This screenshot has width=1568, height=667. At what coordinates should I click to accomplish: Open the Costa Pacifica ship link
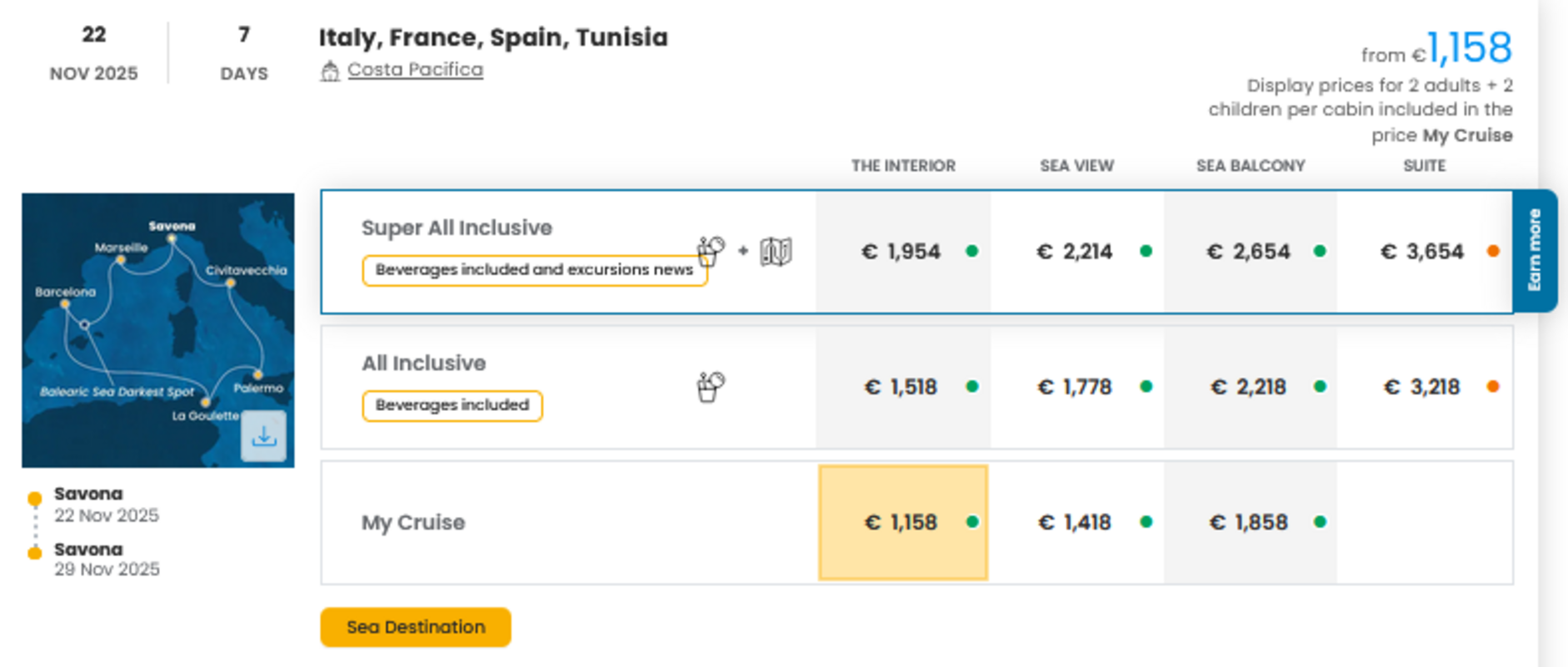point(415,69)
